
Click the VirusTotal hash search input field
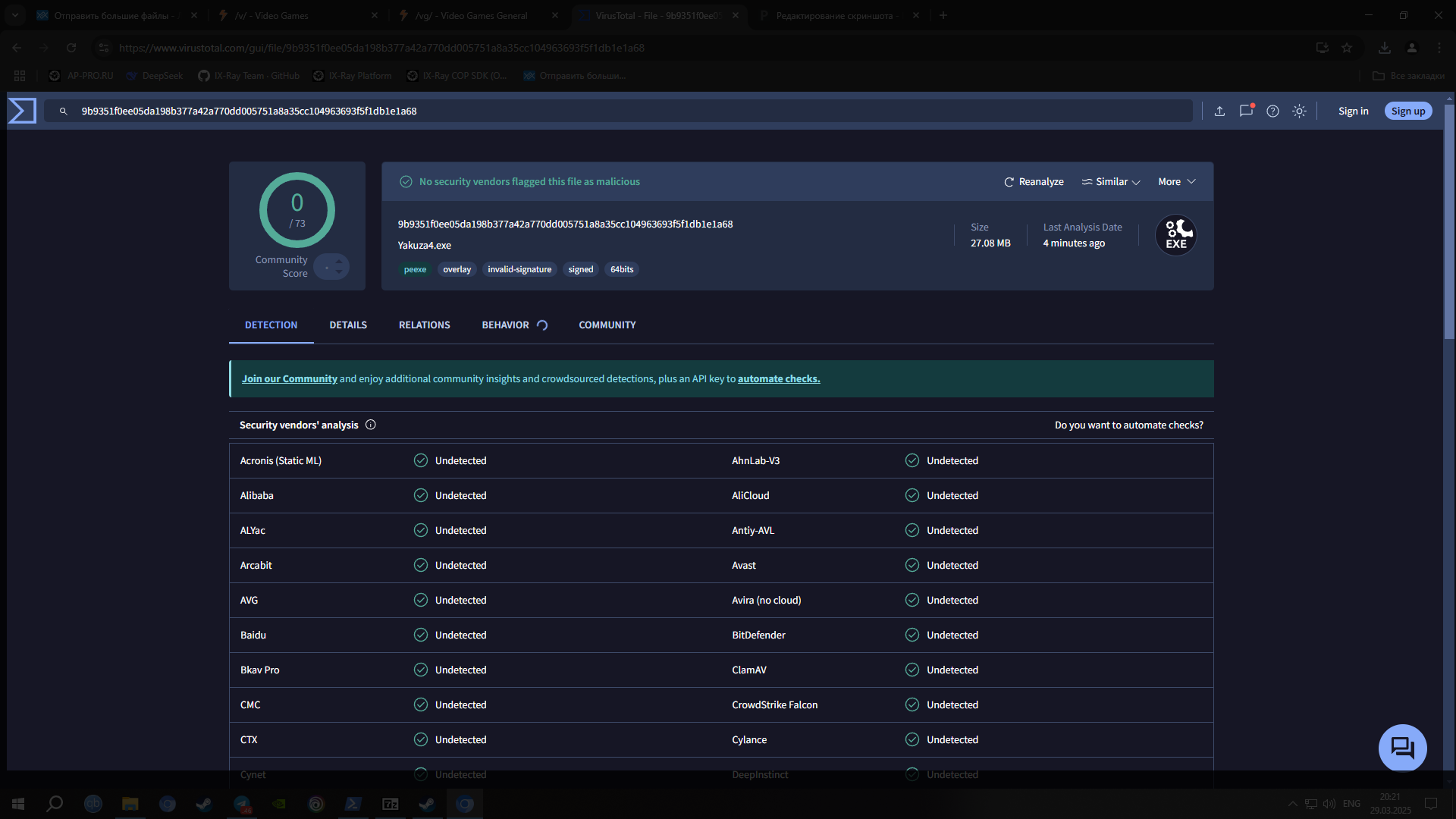click(618, 111)
